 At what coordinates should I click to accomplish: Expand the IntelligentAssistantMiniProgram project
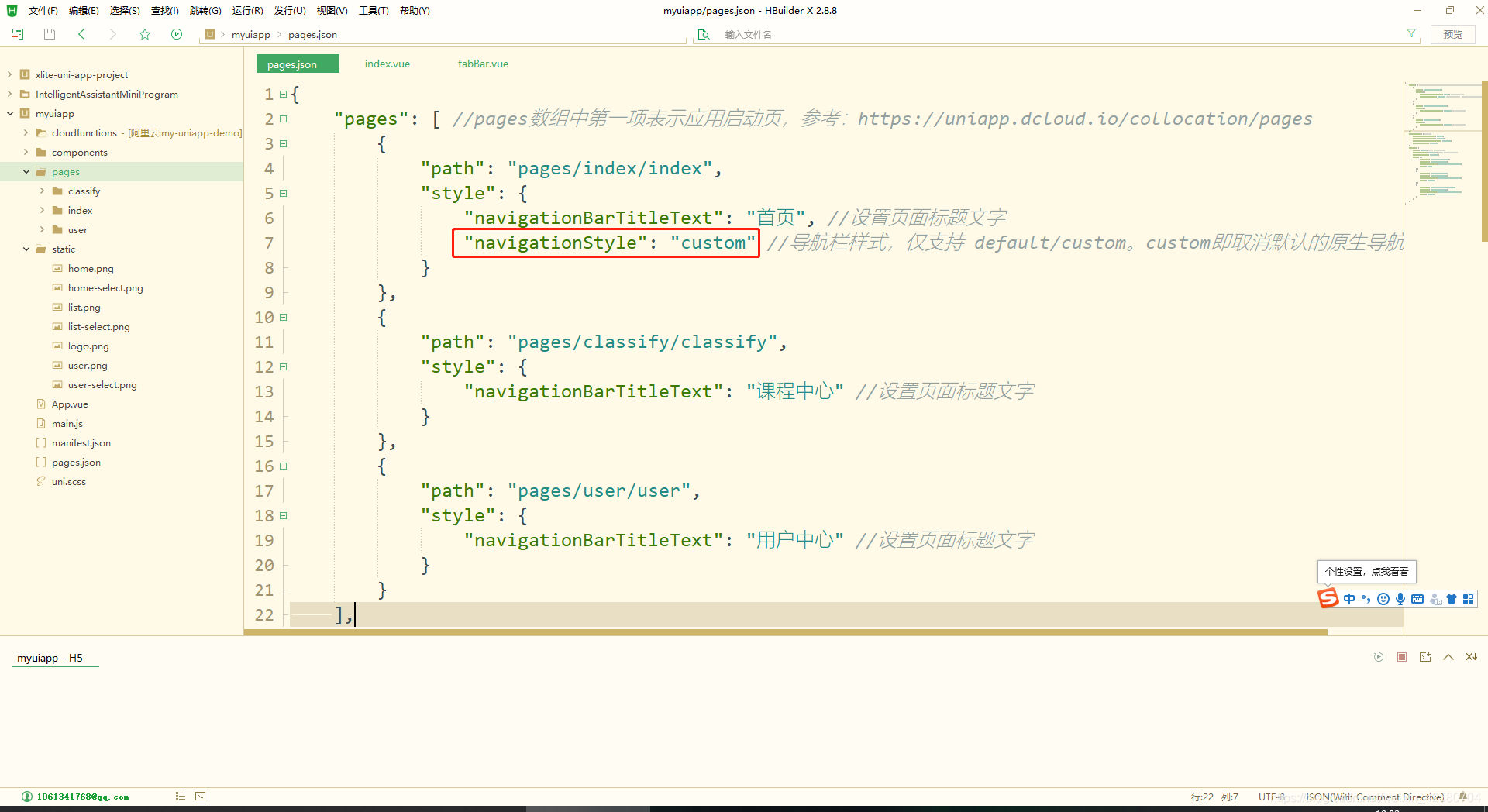point(10,94)
